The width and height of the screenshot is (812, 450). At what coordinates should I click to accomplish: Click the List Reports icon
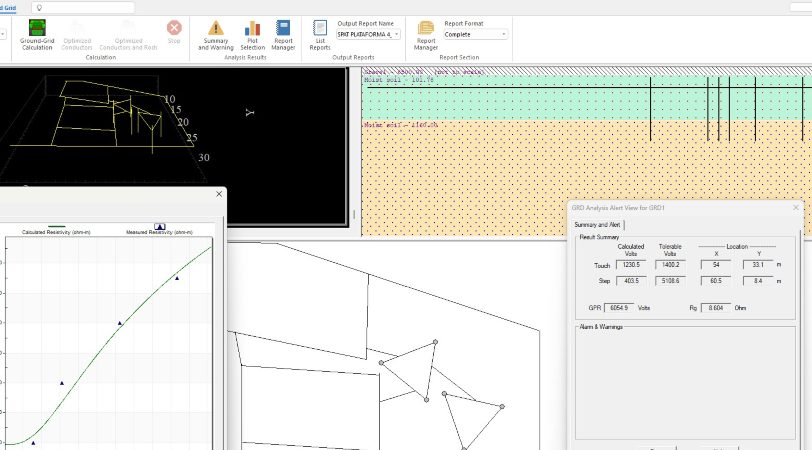point(320,34)
